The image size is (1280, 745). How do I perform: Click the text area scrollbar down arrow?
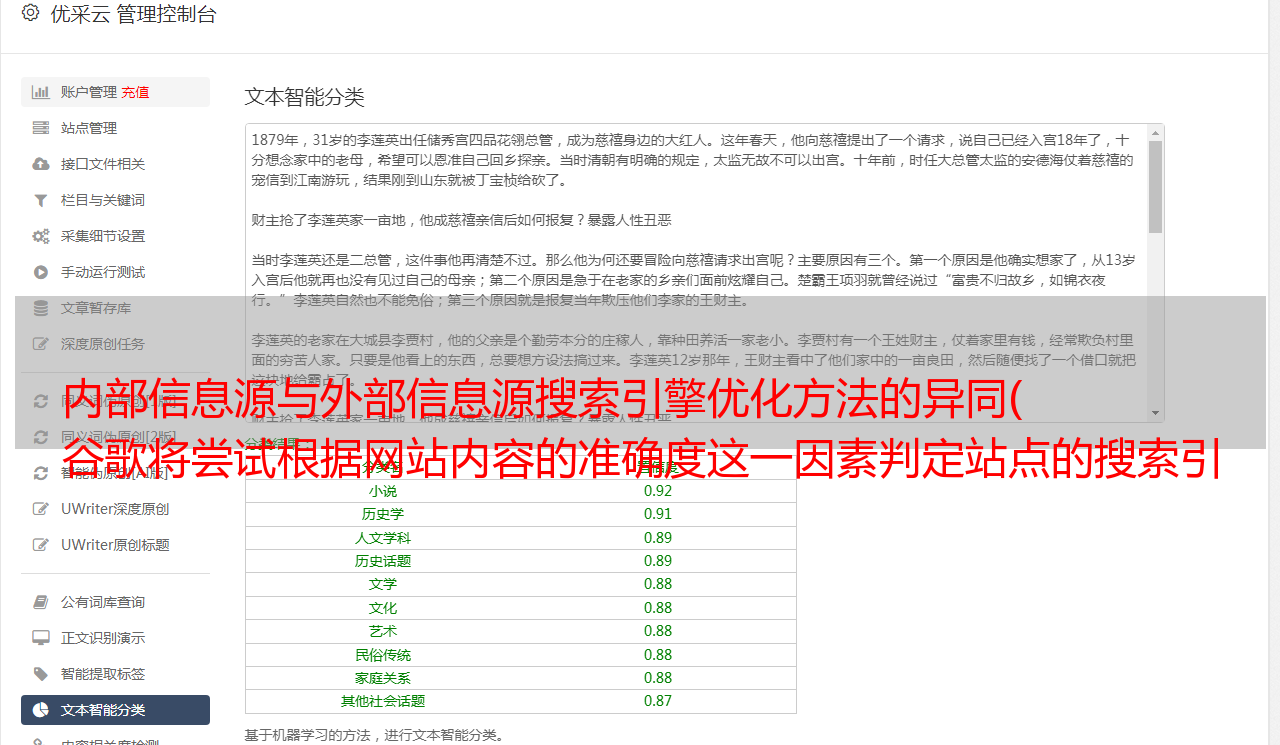(x=1155, y=412)
